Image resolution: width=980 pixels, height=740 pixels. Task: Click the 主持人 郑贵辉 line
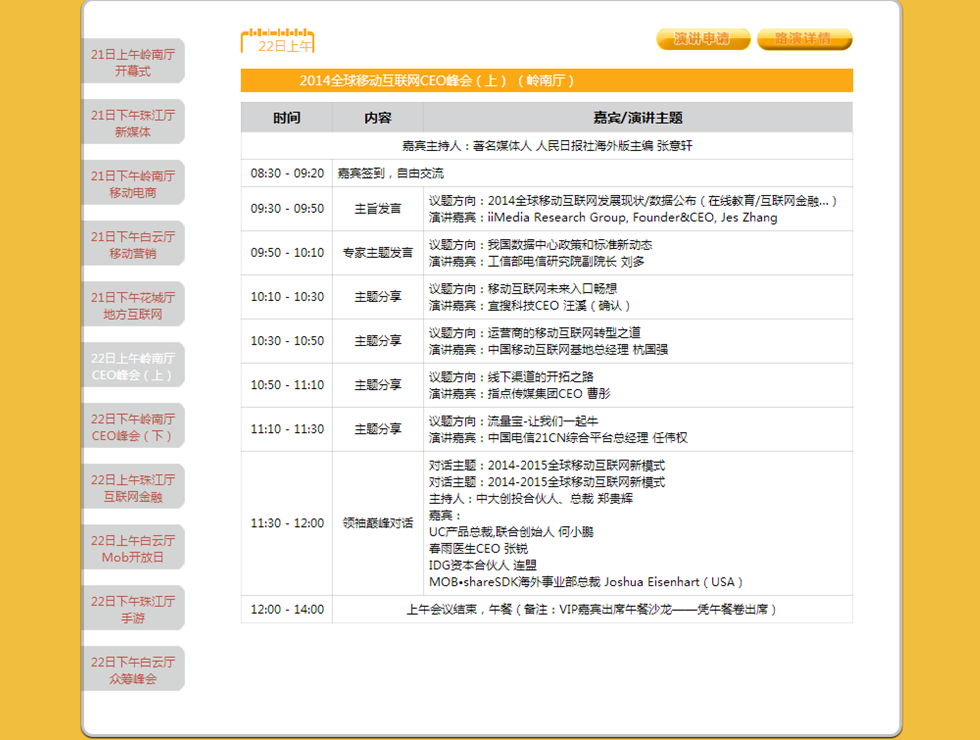tap(531, 499)
